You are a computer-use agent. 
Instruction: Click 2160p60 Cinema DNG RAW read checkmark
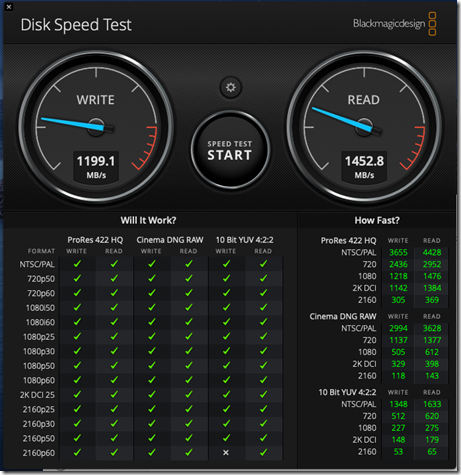tap(189, 452)
